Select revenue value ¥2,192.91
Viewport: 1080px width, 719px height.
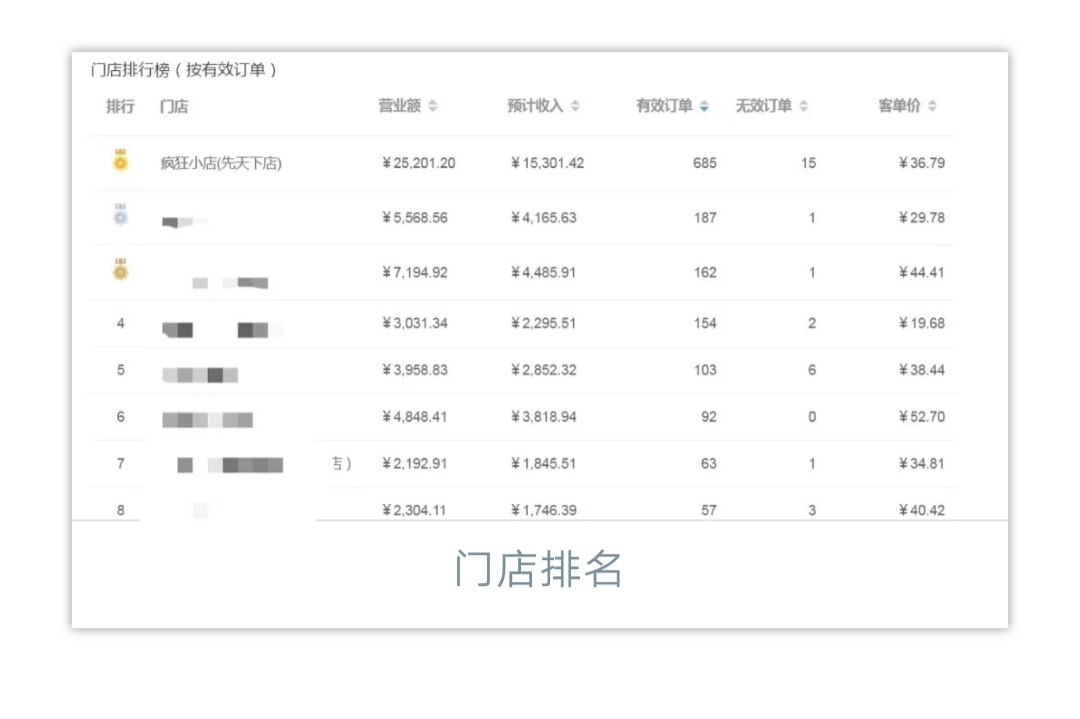click(415, 463)
